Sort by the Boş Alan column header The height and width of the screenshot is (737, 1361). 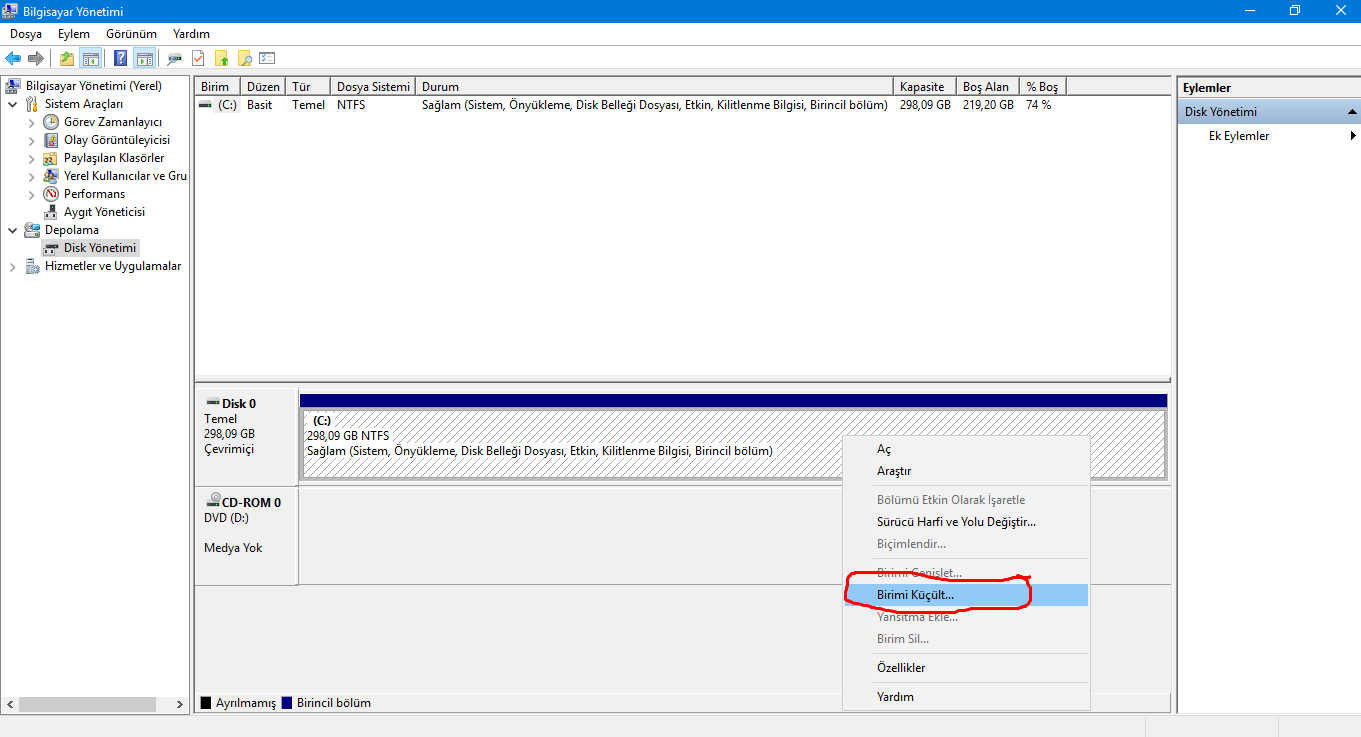click(988, 87)
